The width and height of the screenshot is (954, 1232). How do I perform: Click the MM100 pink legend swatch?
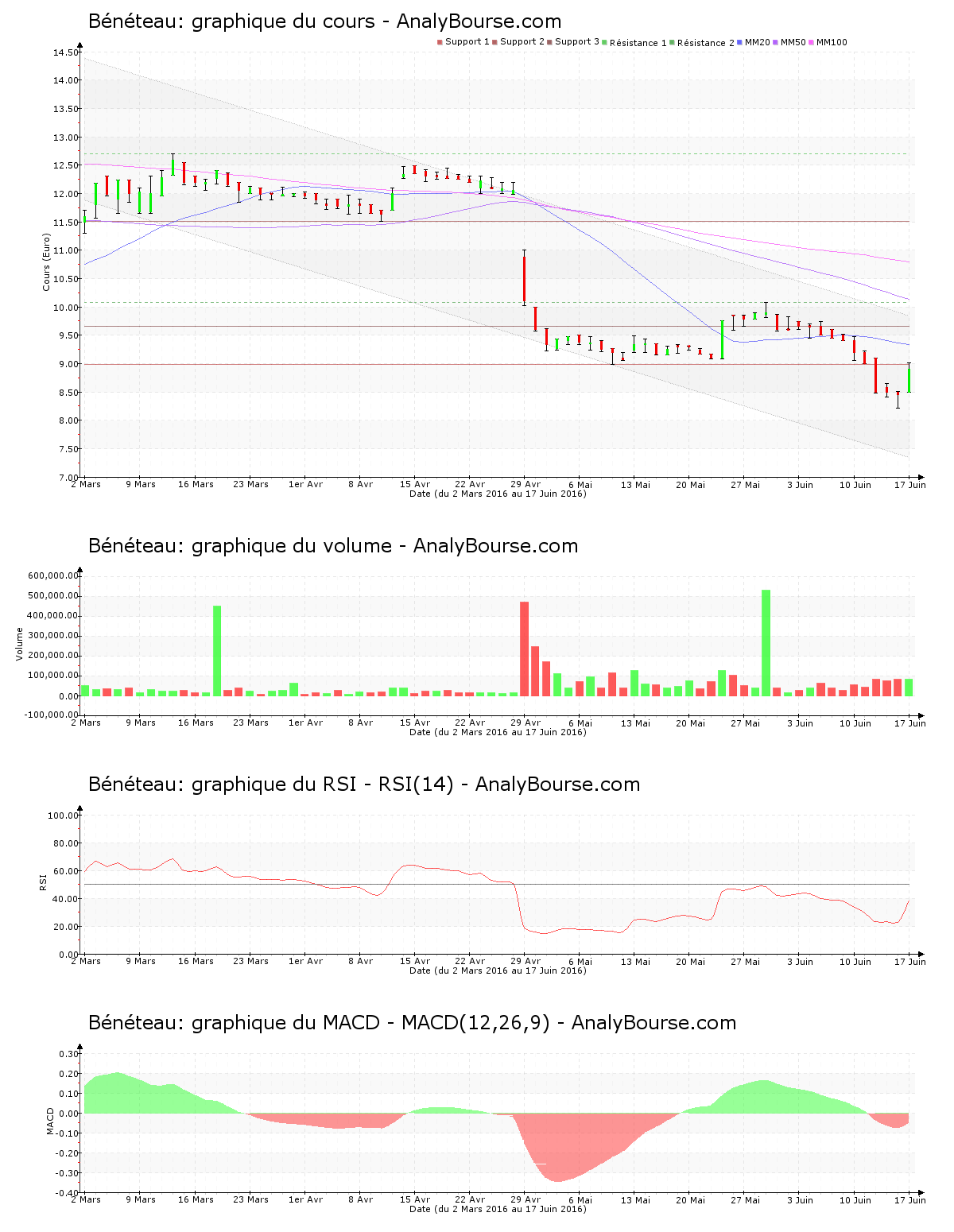point(811,42)
